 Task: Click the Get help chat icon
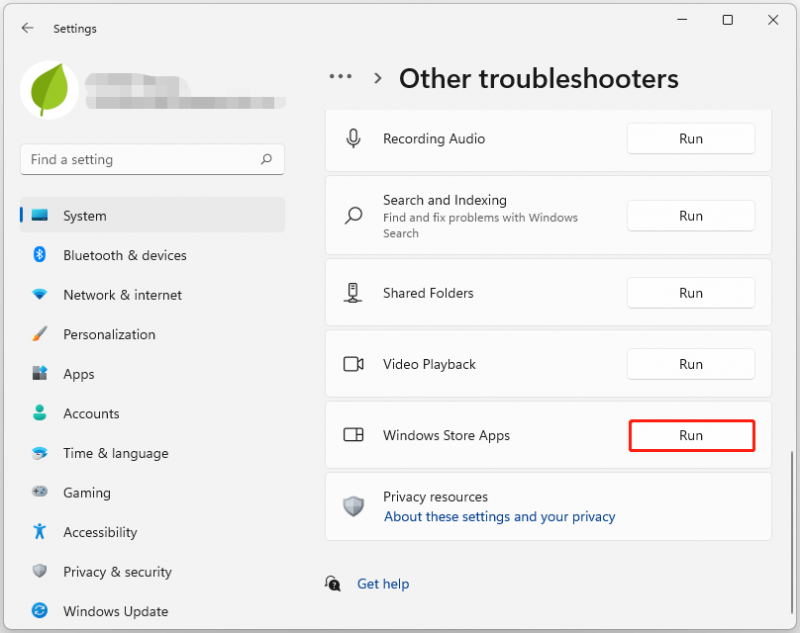[x=333, y=583]
